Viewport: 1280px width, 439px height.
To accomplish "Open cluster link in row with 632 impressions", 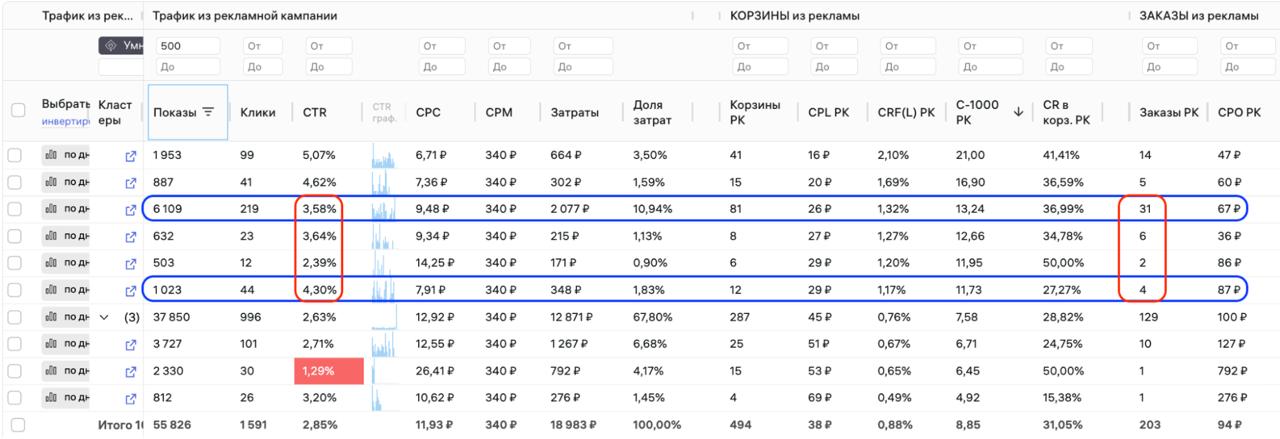I will [x=130, y=236].
